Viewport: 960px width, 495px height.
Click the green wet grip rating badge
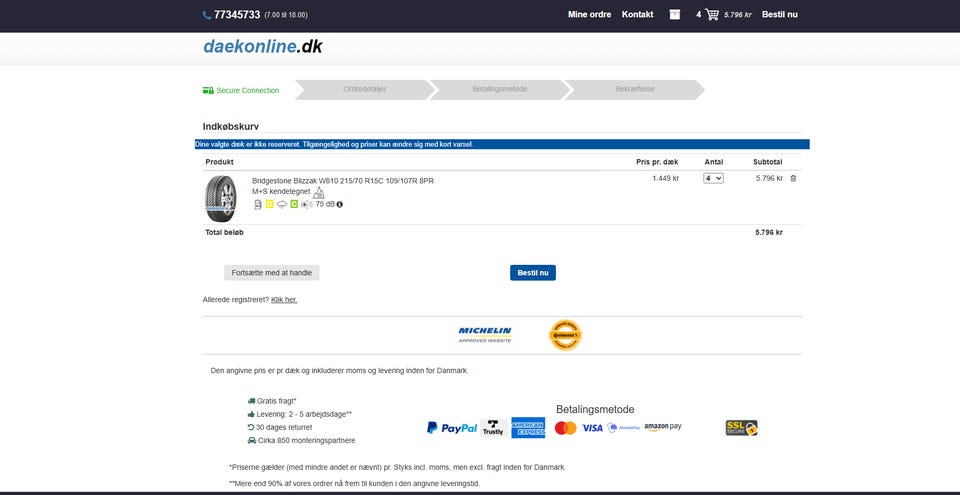294,205
